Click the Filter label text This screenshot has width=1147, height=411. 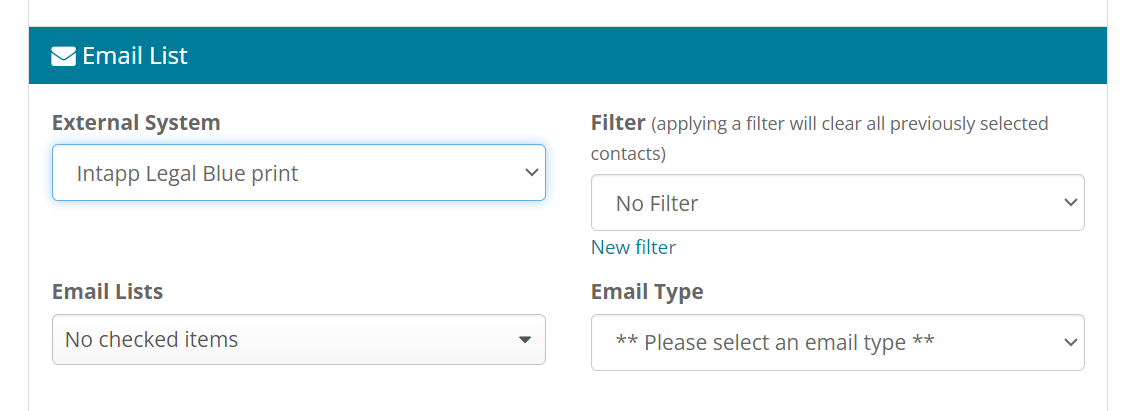coord(618,122)
